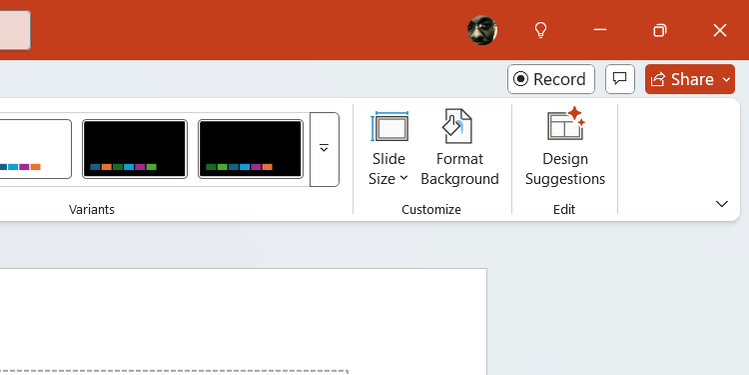Click the Record button
Image resolution: width=749 pixels, height=375 pixels.
pyautogui.click(x=551, y=79)
